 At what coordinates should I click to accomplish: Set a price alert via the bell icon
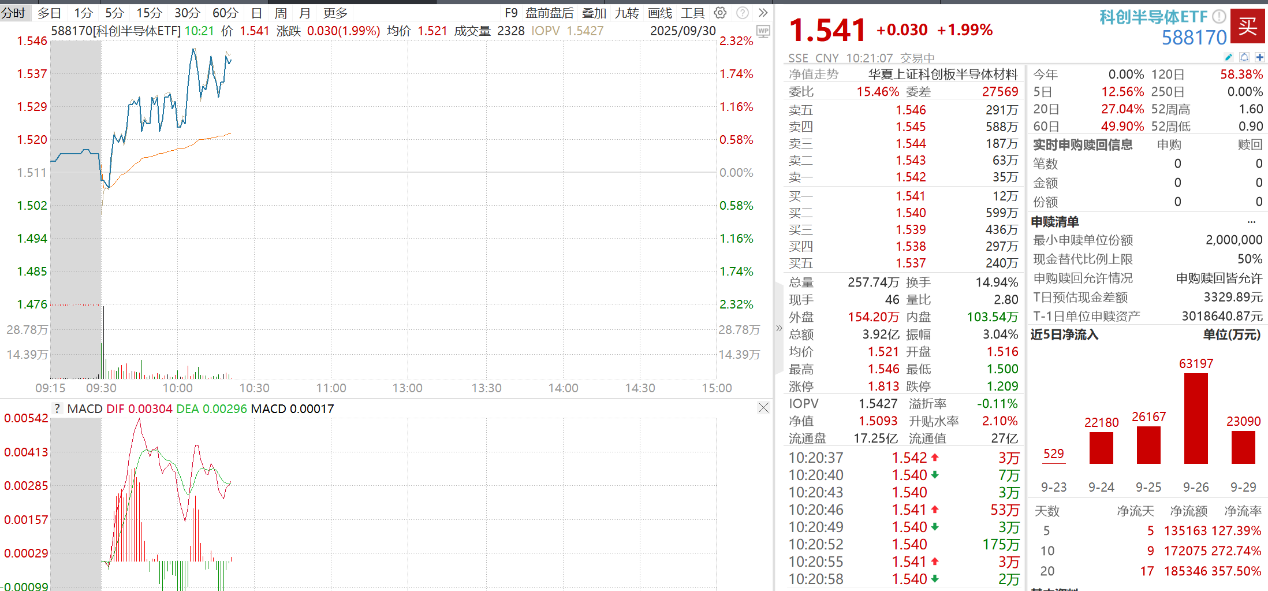click(1244, 57)
